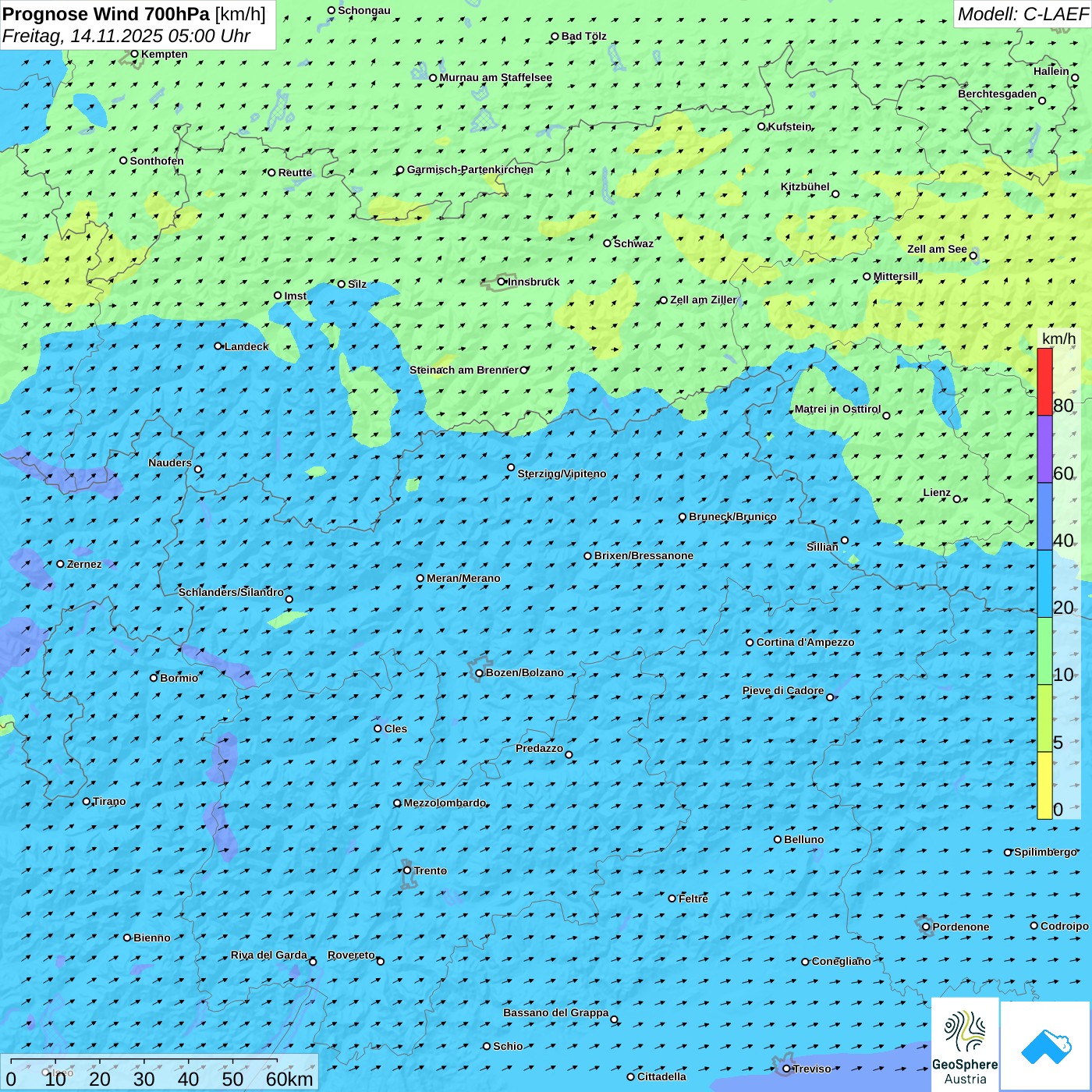Click the Kempten city label
This screenshot has height=1092, width=1092.
click(165, 54)
